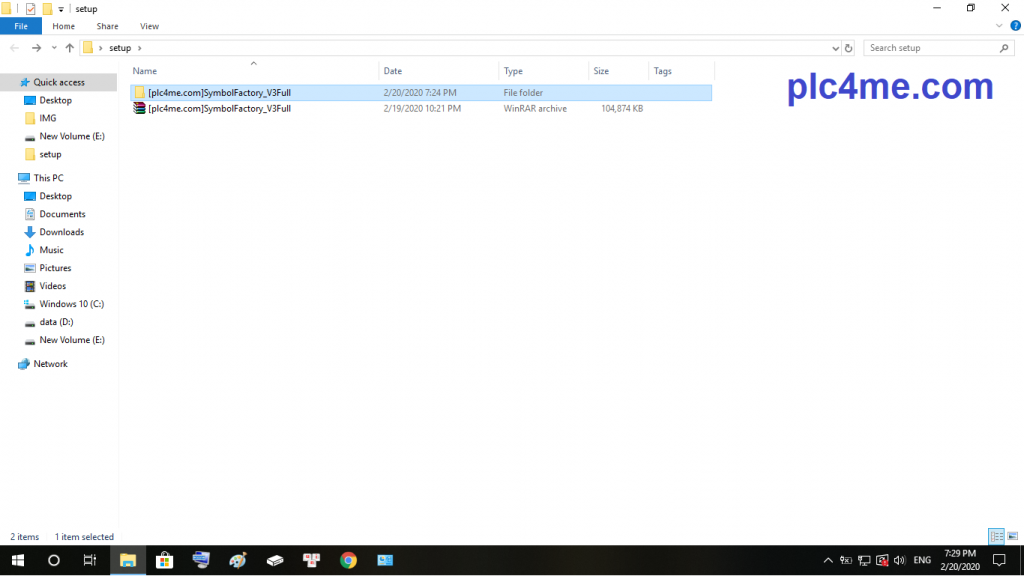The height and width of the screenshot is (576, 1024).
Task: Open the Explorer Help question mark
Action: [x=1015, y=26]
